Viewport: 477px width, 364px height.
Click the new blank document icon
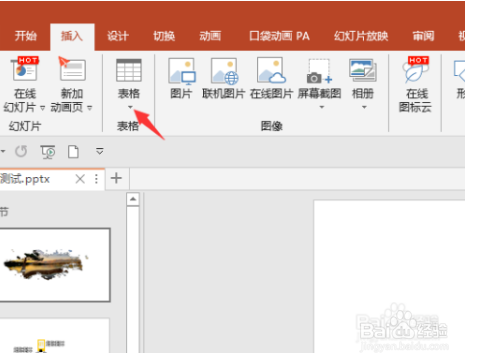click(73, 152)
